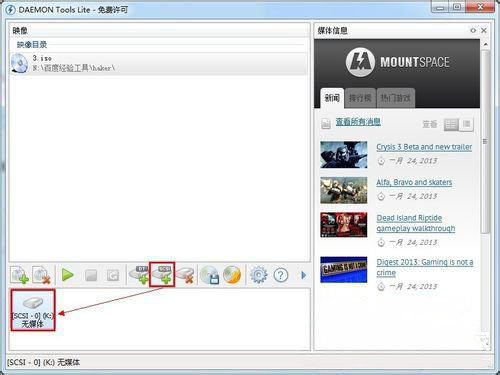Click the Add Image toolbar icon
This screenshot has width=500, height=375.
19,275
